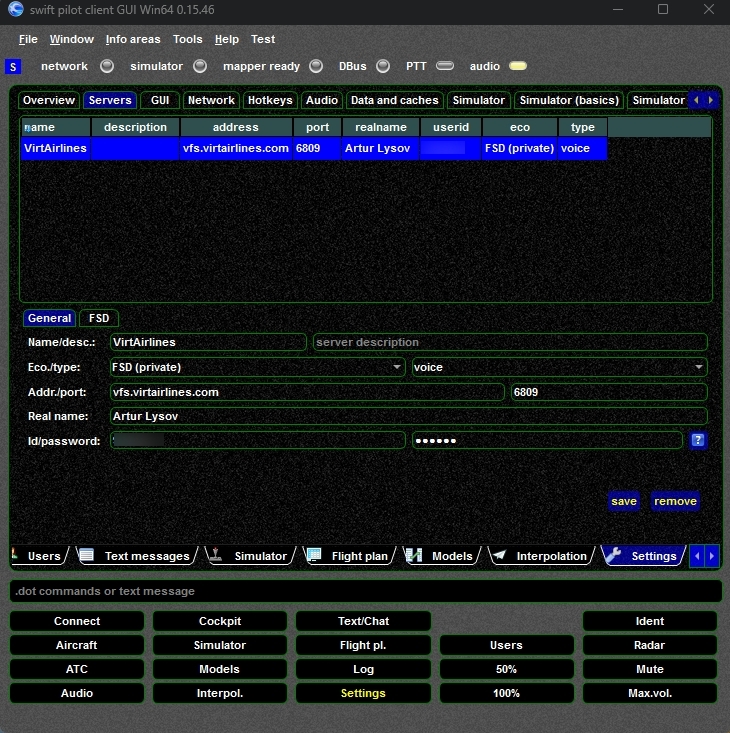730x733 pixels.
Task: Click the PTT status LED indicator
Action: pyautogui.click(x=445, y=66)
